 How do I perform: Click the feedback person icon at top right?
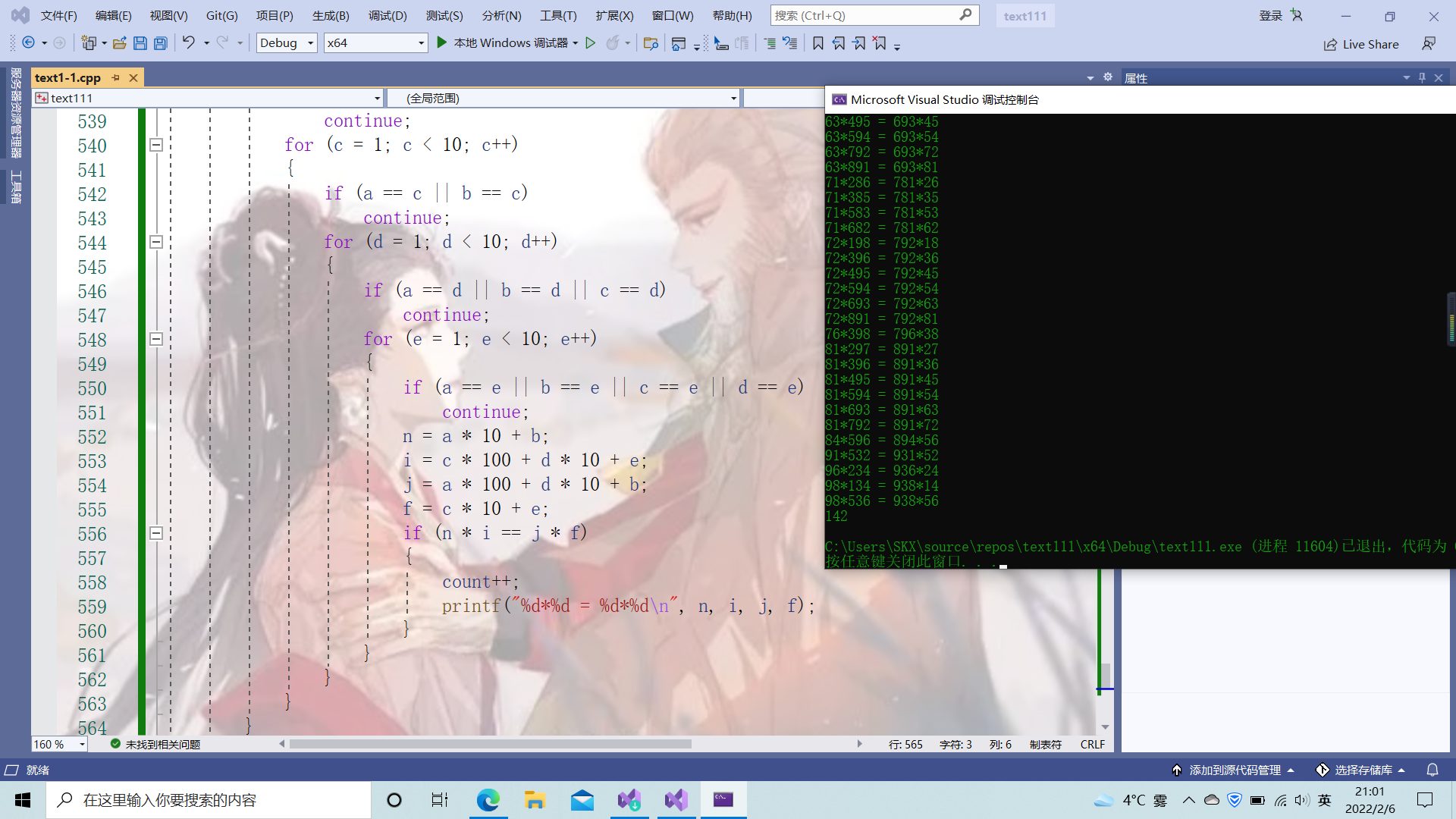(x=1429, y=44)
